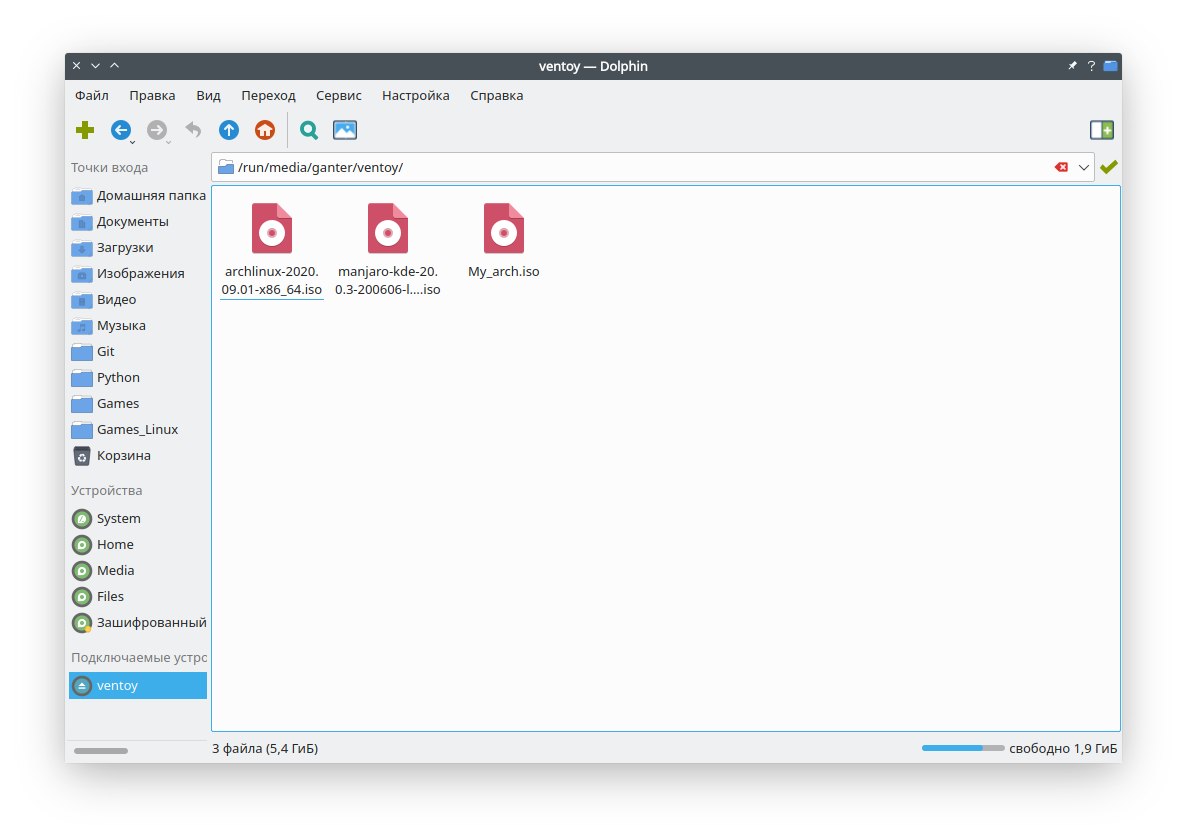Click the My_arch.iso filename label
The width and height of the screenshot is (1187, 840).
503,272
